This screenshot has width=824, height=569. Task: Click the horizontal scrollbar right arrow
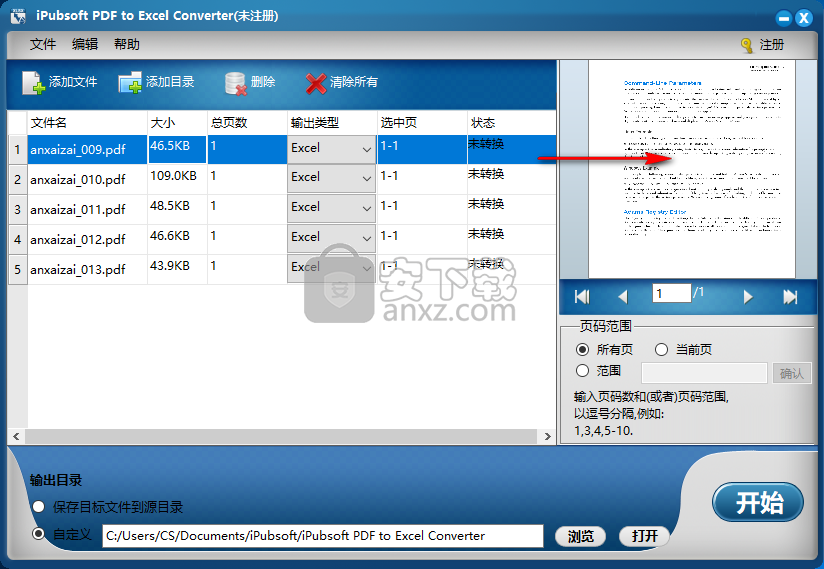pyautogui.click(x=548, y=437)
